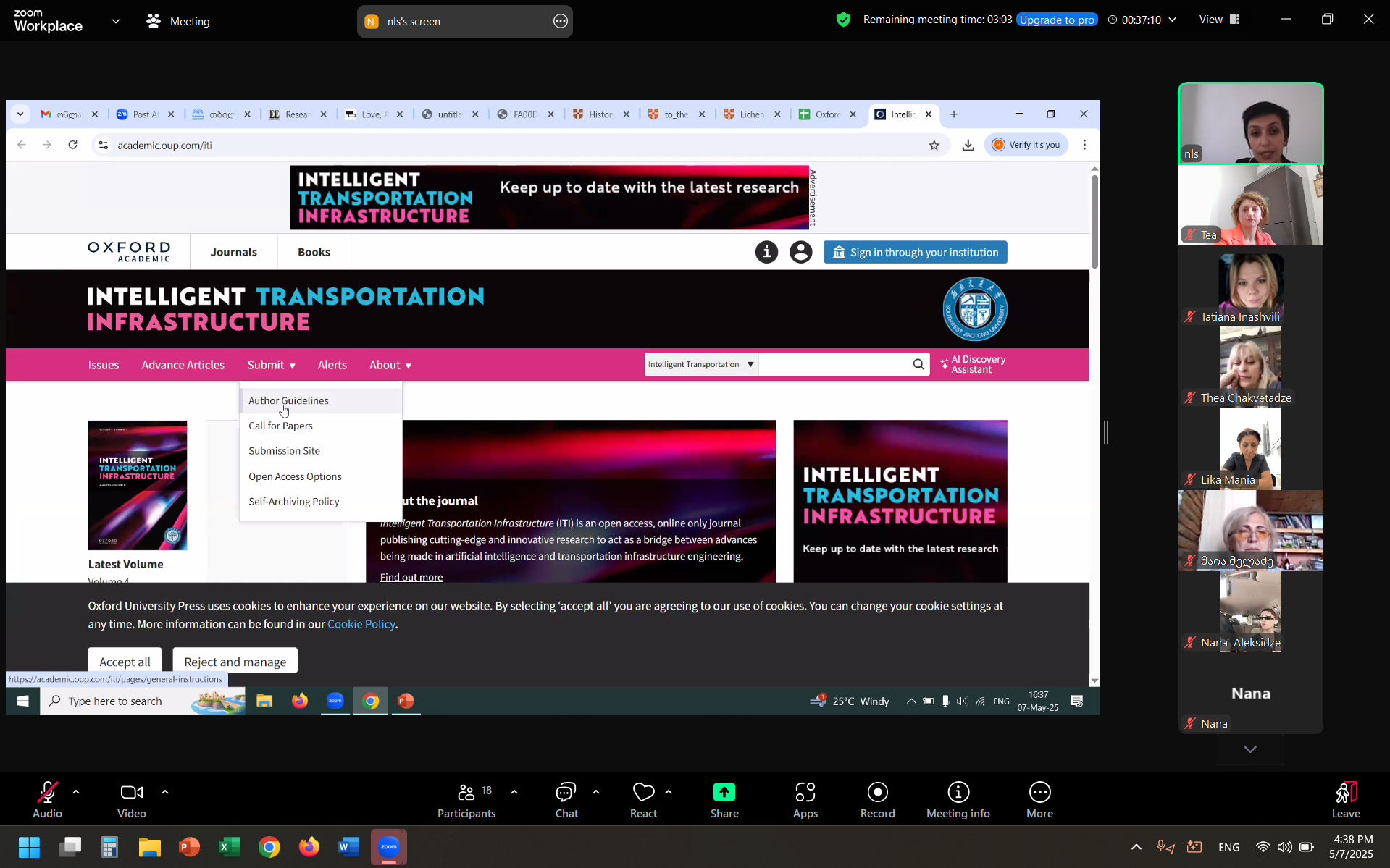Image resolution: width=1390 pixels, height=868 pixels.
Task: Open the Oxford Academic Books menu
Action: [x=314, y=252]
